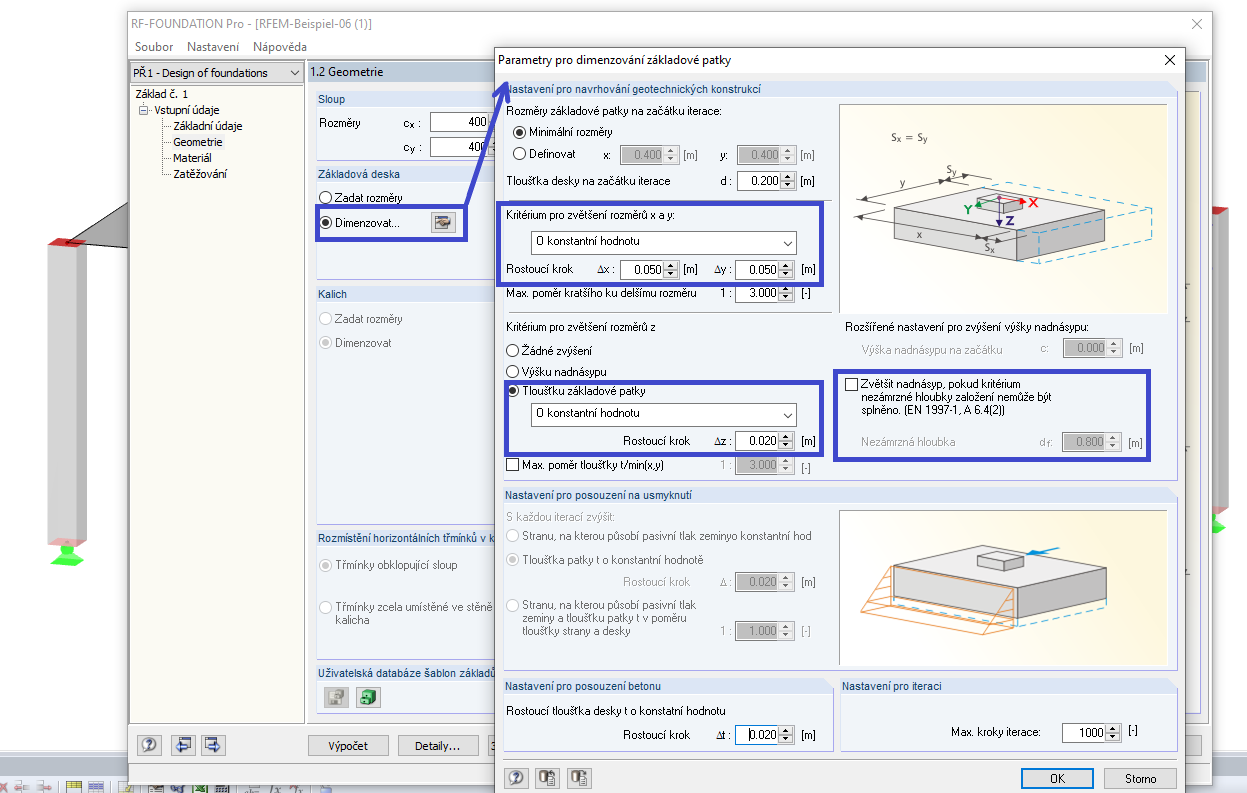The width and height of the screenshot is (1247, 793).
Task: Cancel the dialog with Storno
Action: pos(1140,778)
